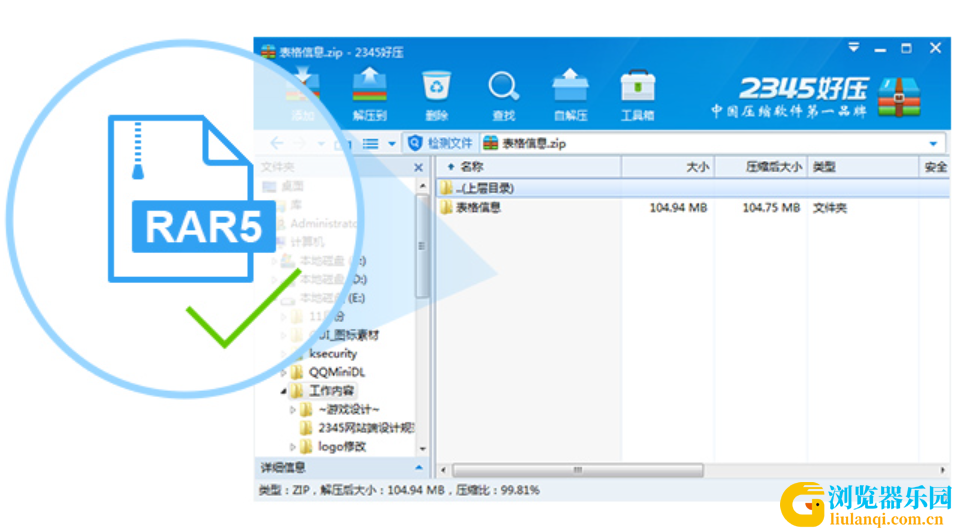Viewport: 966px width, 529px height.
Task: Select the 工作内容 folder in tree
Action: click(x=331, y=391)
